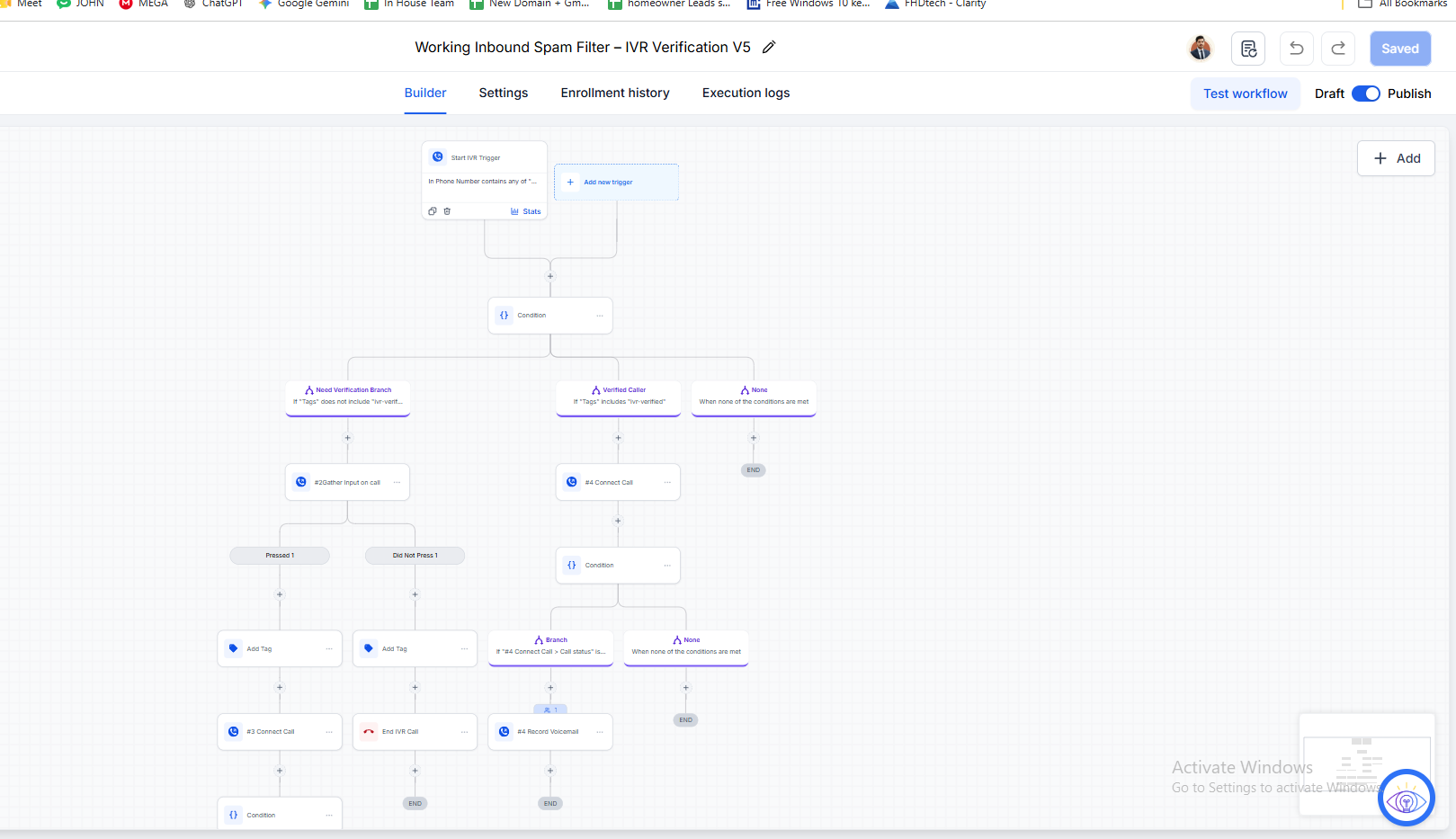Screen dimensions: 1456x839
Task: Add step below the trigger with plus
Action: (x=550, y=276)
